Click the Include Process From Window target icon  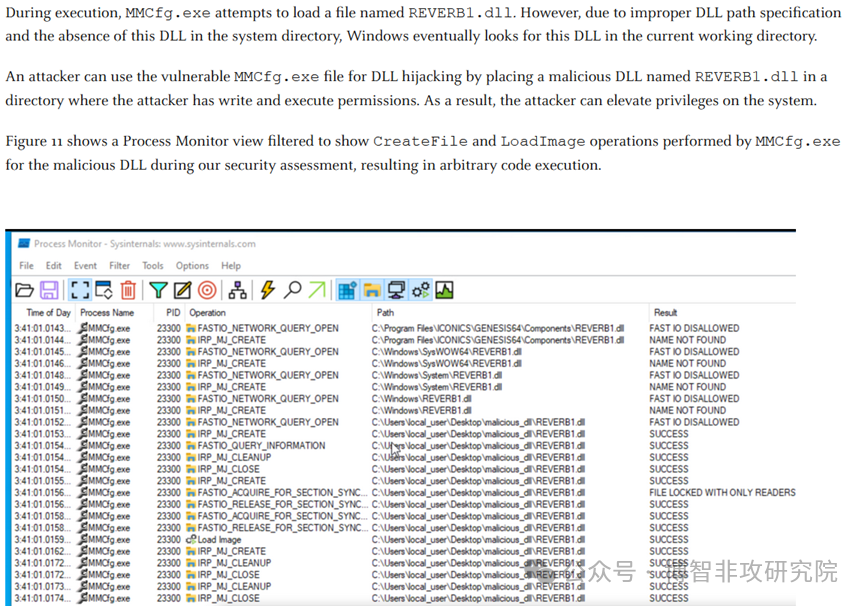[207, 290]
